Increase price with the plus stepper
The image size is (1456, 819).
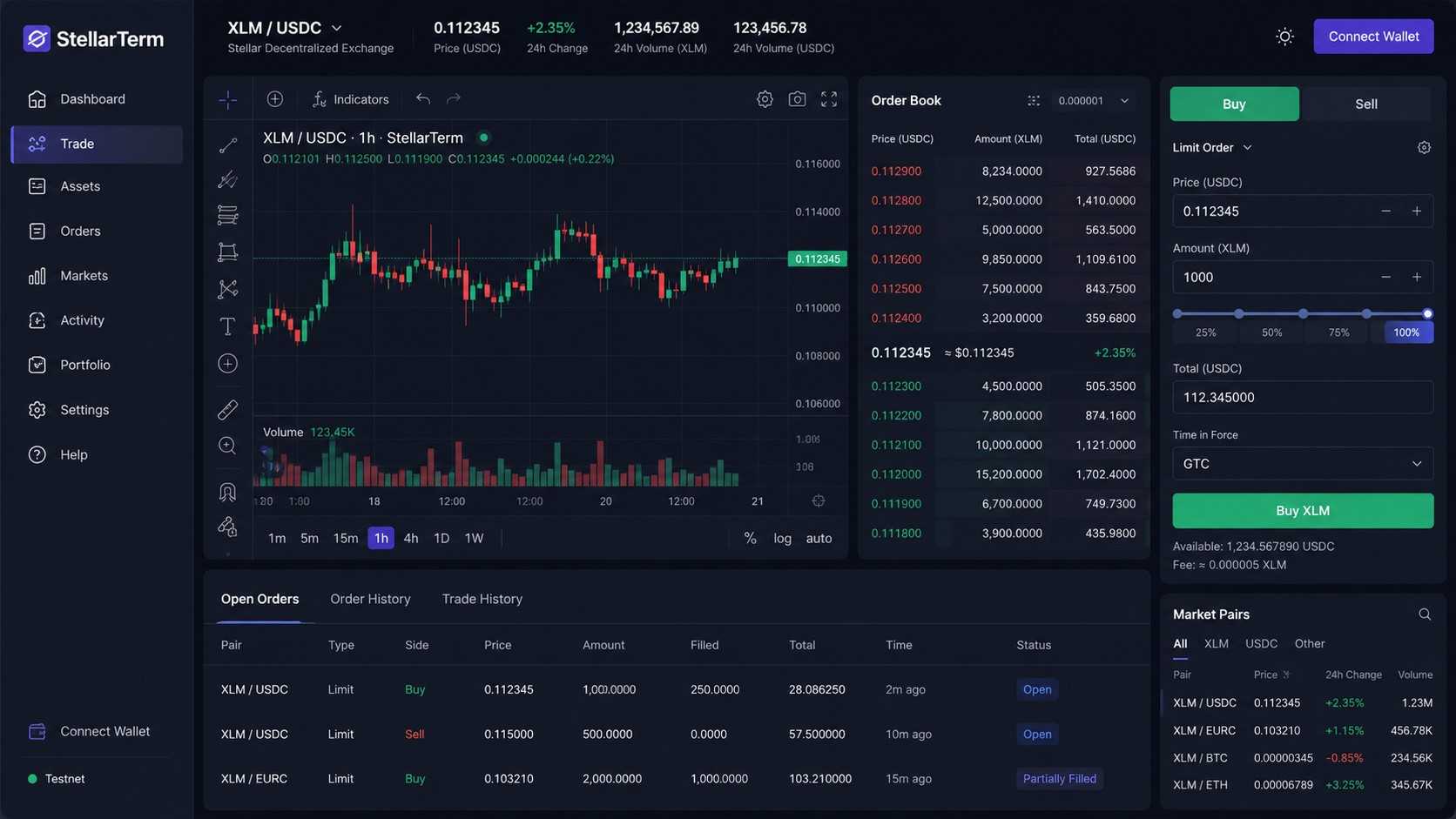[1417, 211]
